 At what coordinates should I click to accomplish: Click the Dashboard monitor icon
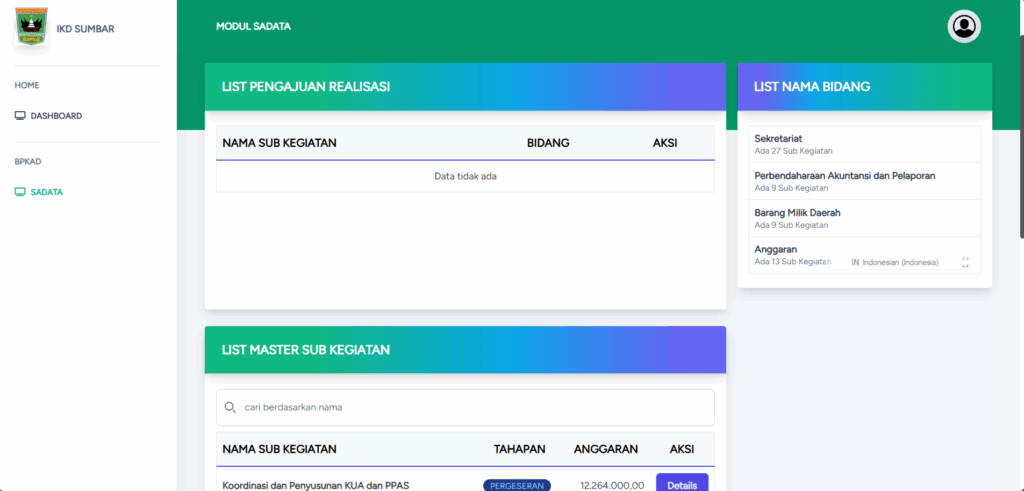tap(20, 116)
